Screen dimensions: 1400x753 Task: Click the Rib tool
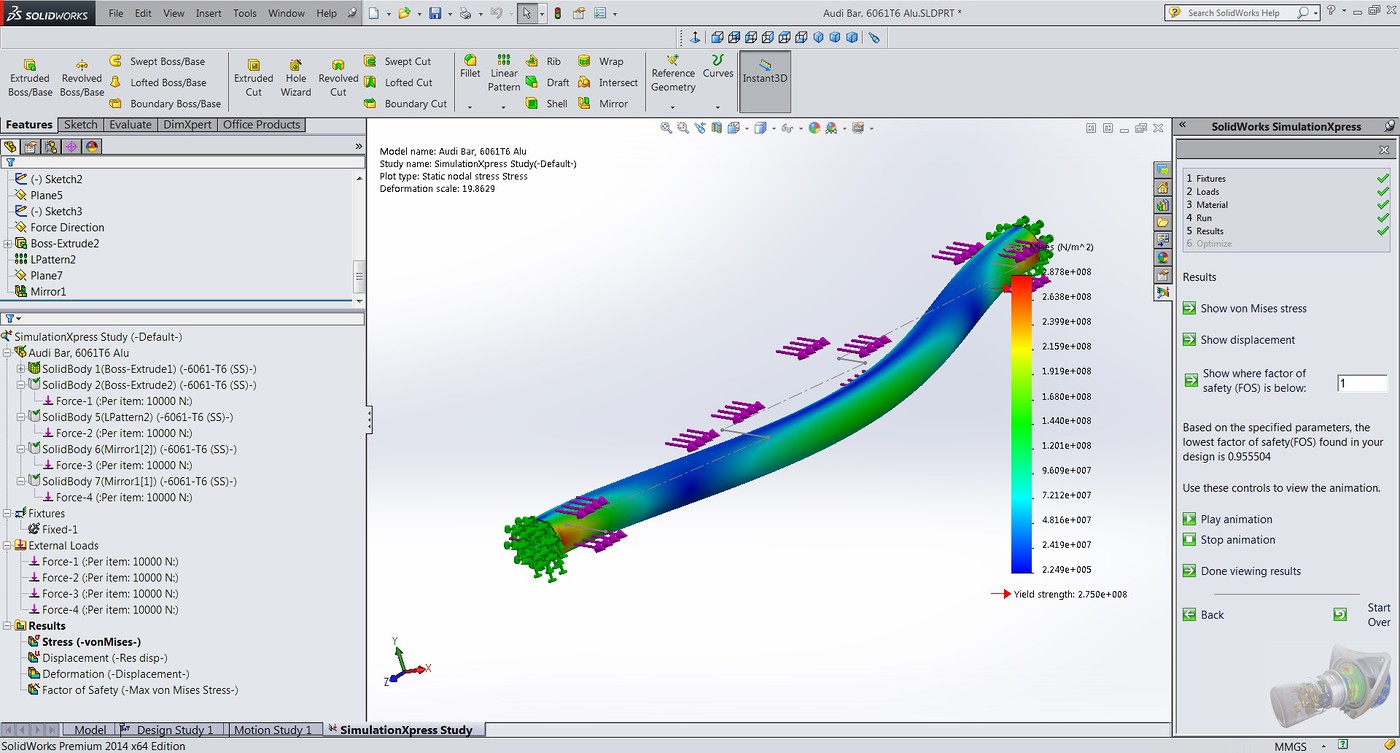(543, 61)
